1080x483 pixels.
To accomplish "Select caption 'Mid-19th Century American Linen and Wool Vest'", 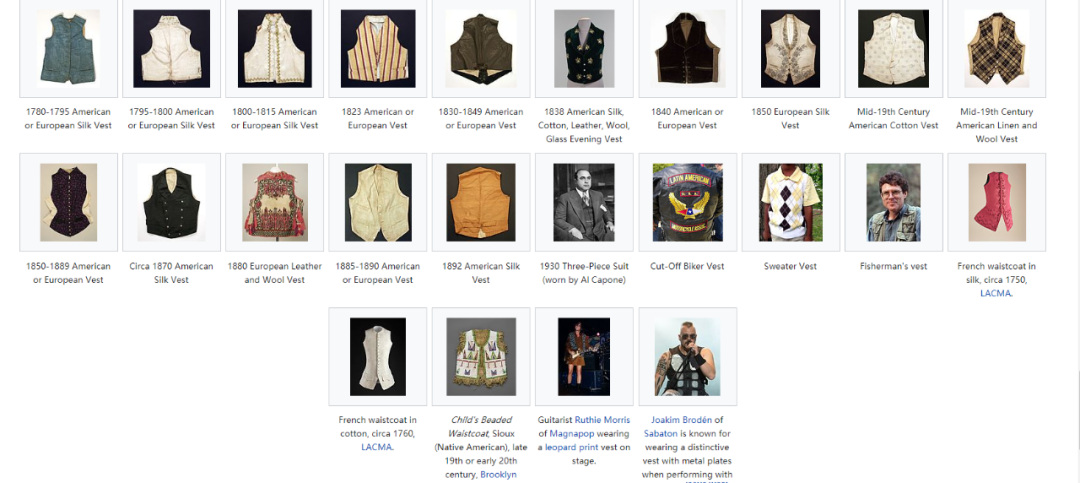I will pyautogui.click(x=997, y=125).
